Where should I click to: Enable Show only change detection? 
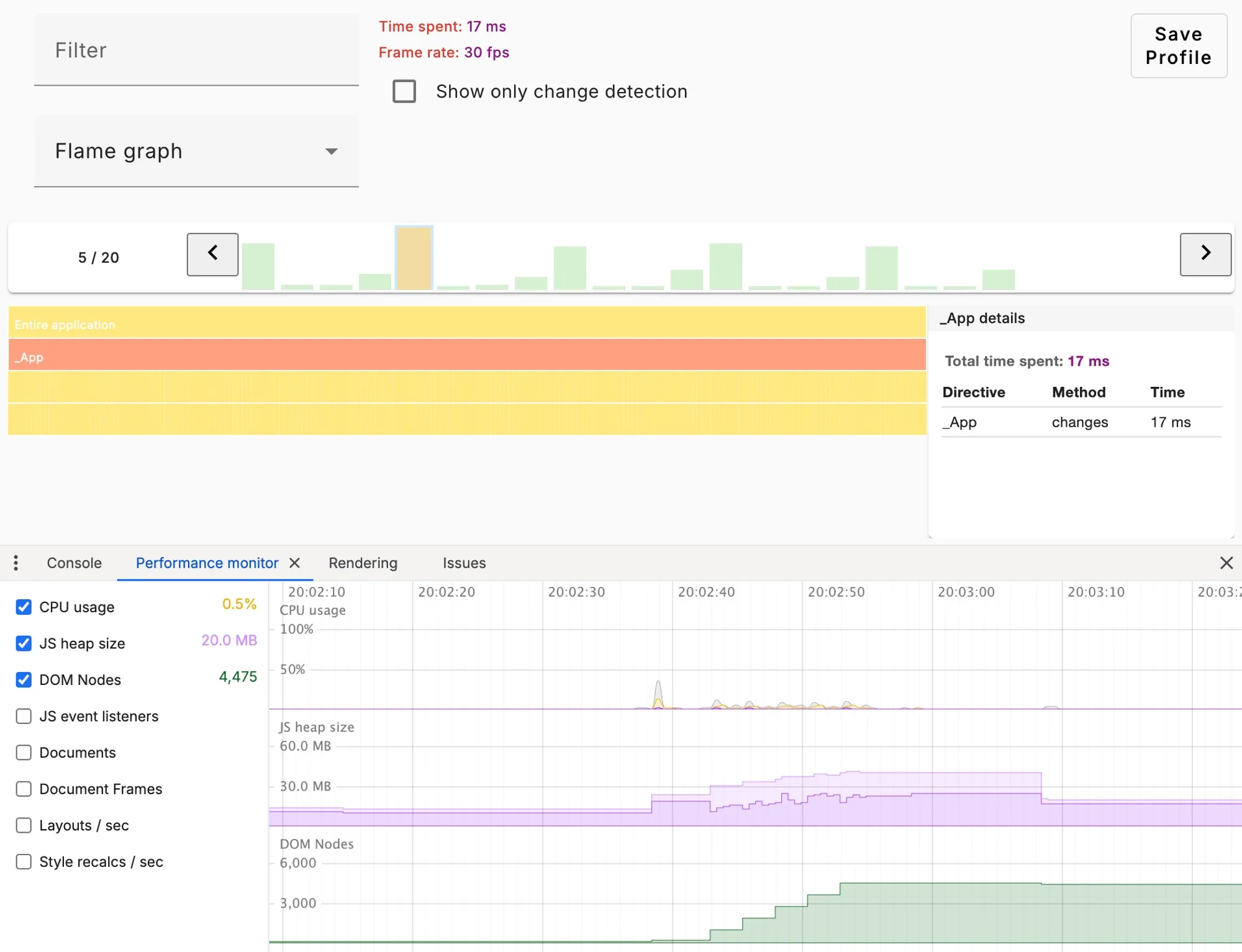tap(404, 91)
